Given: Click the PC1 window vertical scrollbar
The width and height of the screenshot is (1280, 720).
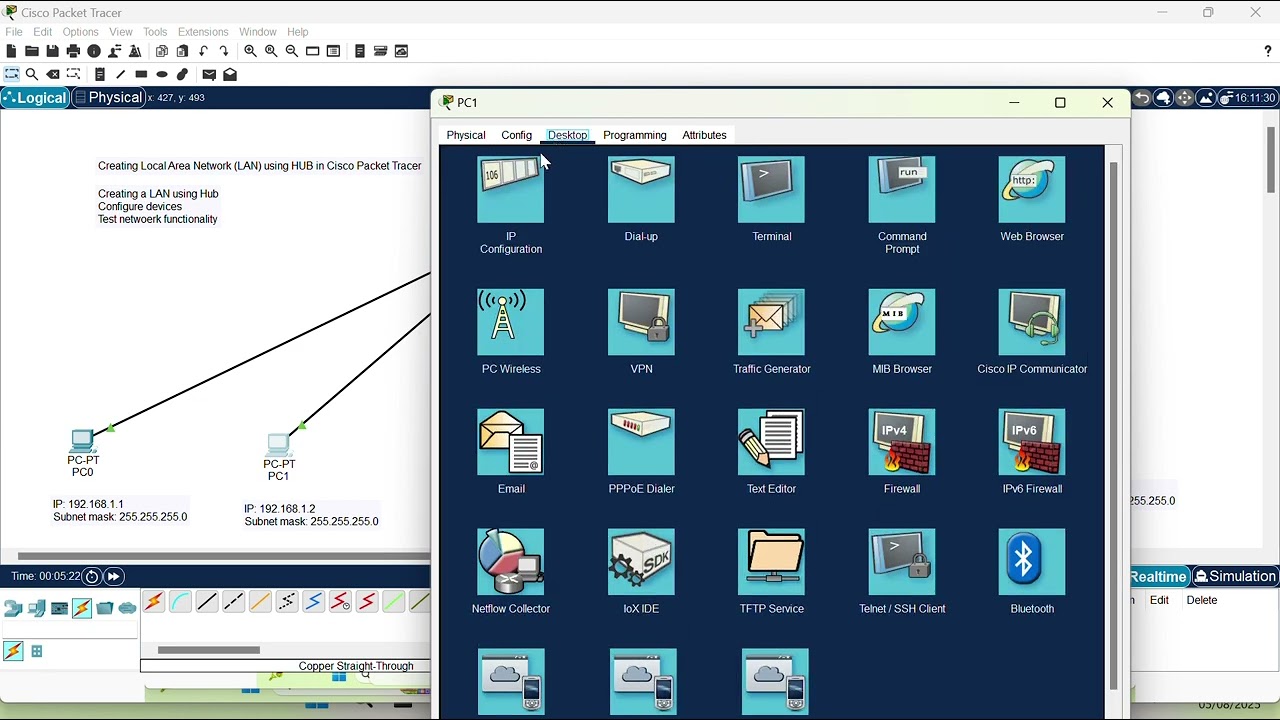Looking at the screenshot, I should coord(1113,425).
